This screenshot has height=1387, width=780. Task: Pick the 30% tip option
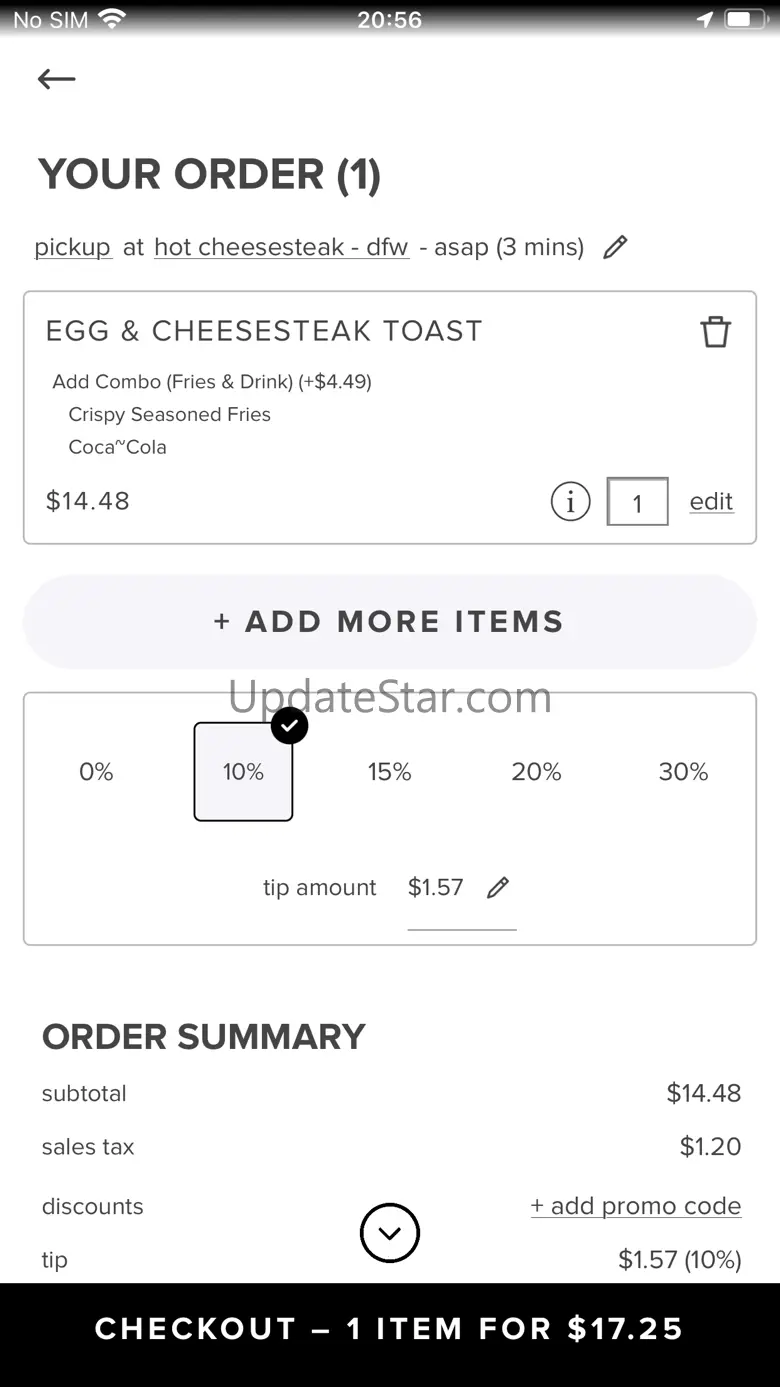click(x=683, y=772)
